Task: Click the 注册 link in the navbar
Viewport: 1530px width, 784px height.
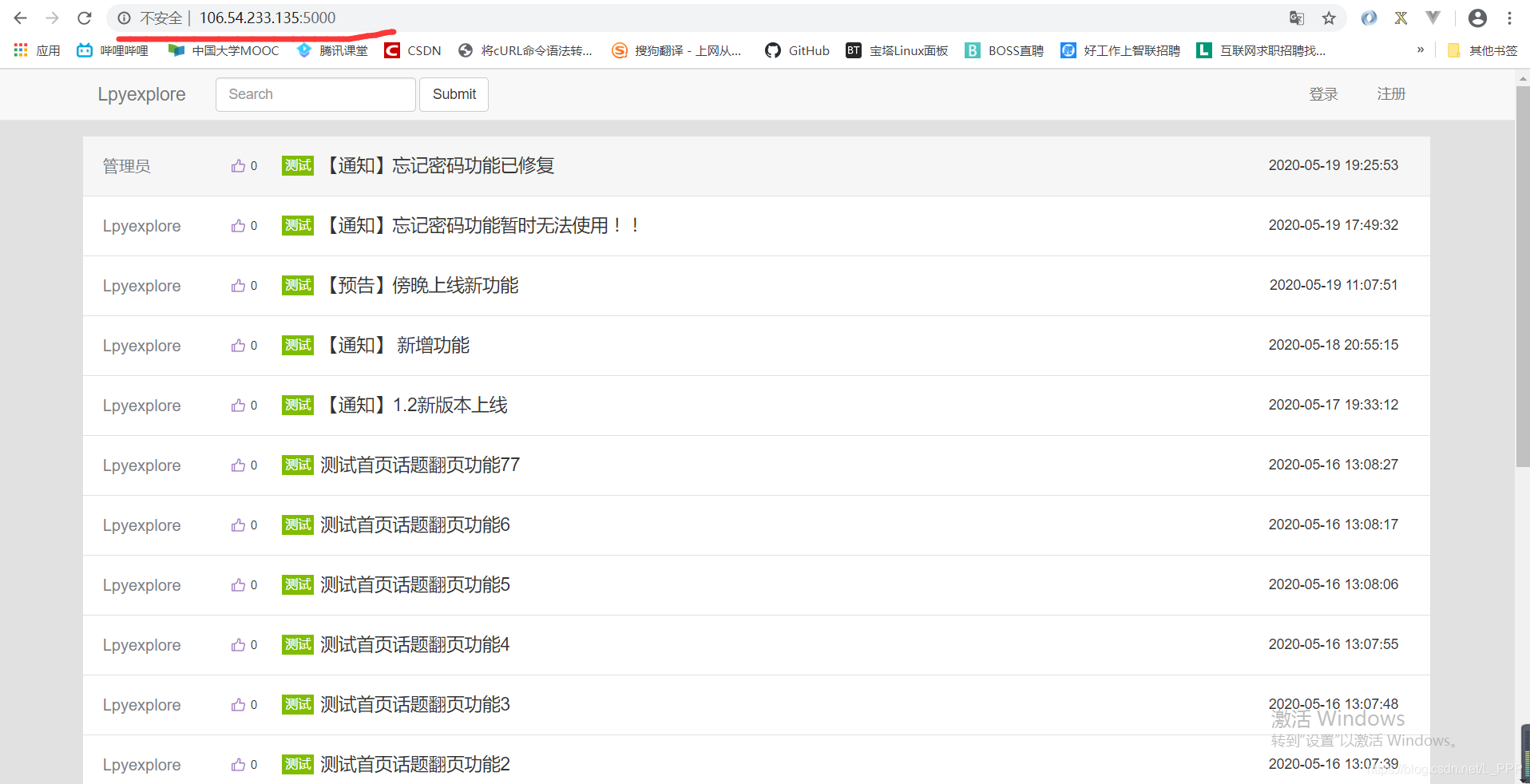Action: pyautogui.click(x=1391, y=94)
